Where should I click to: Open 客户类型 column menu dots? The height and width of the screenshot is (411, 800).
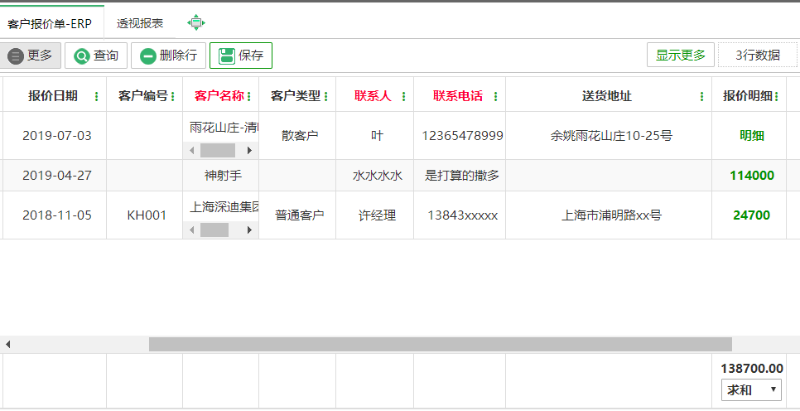point(326,97)
